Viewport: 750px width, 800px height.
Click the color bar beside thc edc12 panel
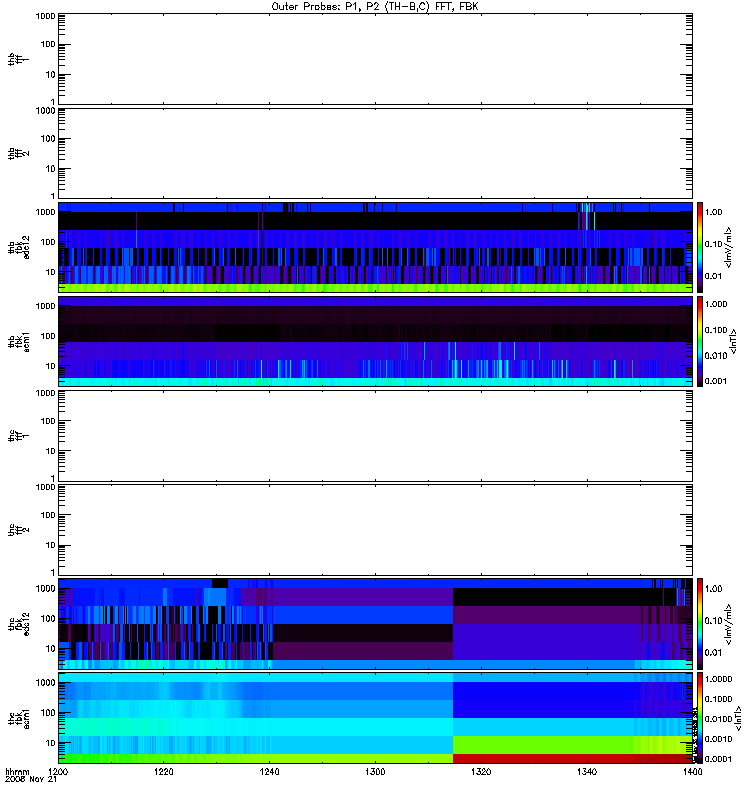coord(702,623)
